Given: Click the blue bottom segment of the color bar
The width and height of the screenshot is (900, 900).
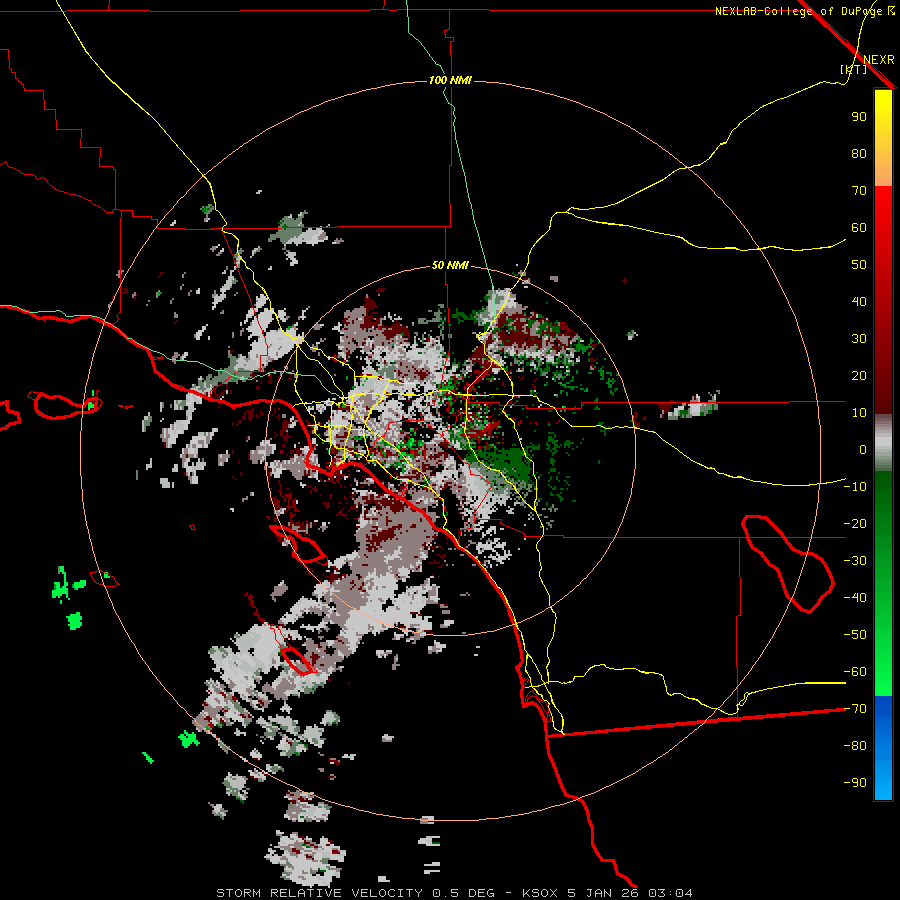Looking at the screenshot, I should [883, 748].
